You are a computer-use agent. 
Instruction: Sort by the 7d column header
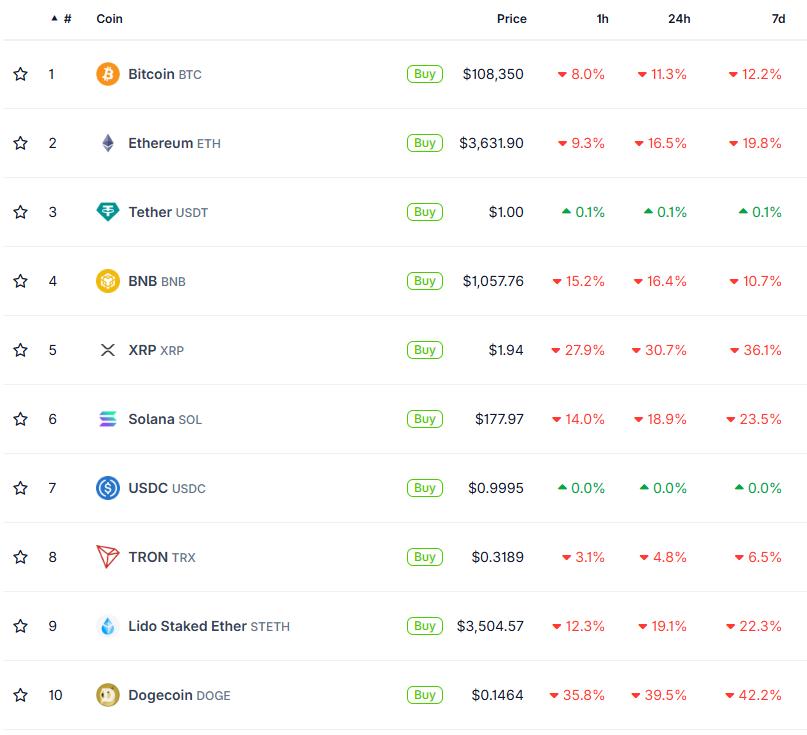coord(778,19)
